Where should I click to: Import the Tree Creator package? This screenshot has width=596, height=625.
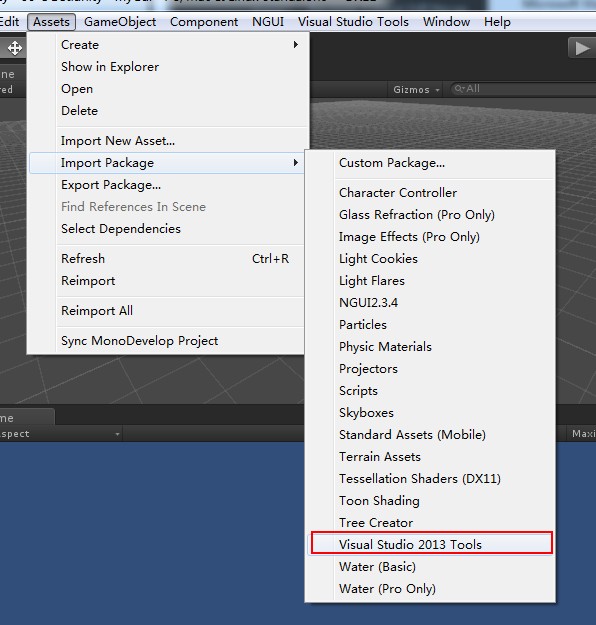click(x=431, y=523)
